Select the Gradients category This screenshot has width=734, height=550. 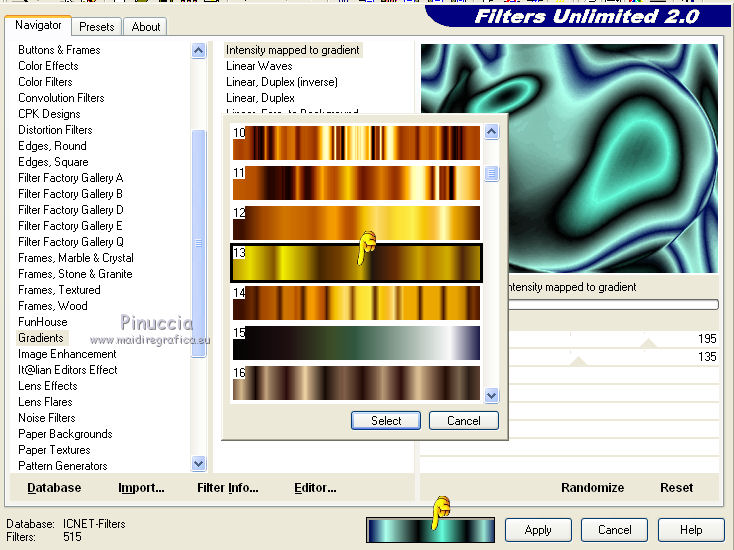pyautogui.click(x=41, y=337)
